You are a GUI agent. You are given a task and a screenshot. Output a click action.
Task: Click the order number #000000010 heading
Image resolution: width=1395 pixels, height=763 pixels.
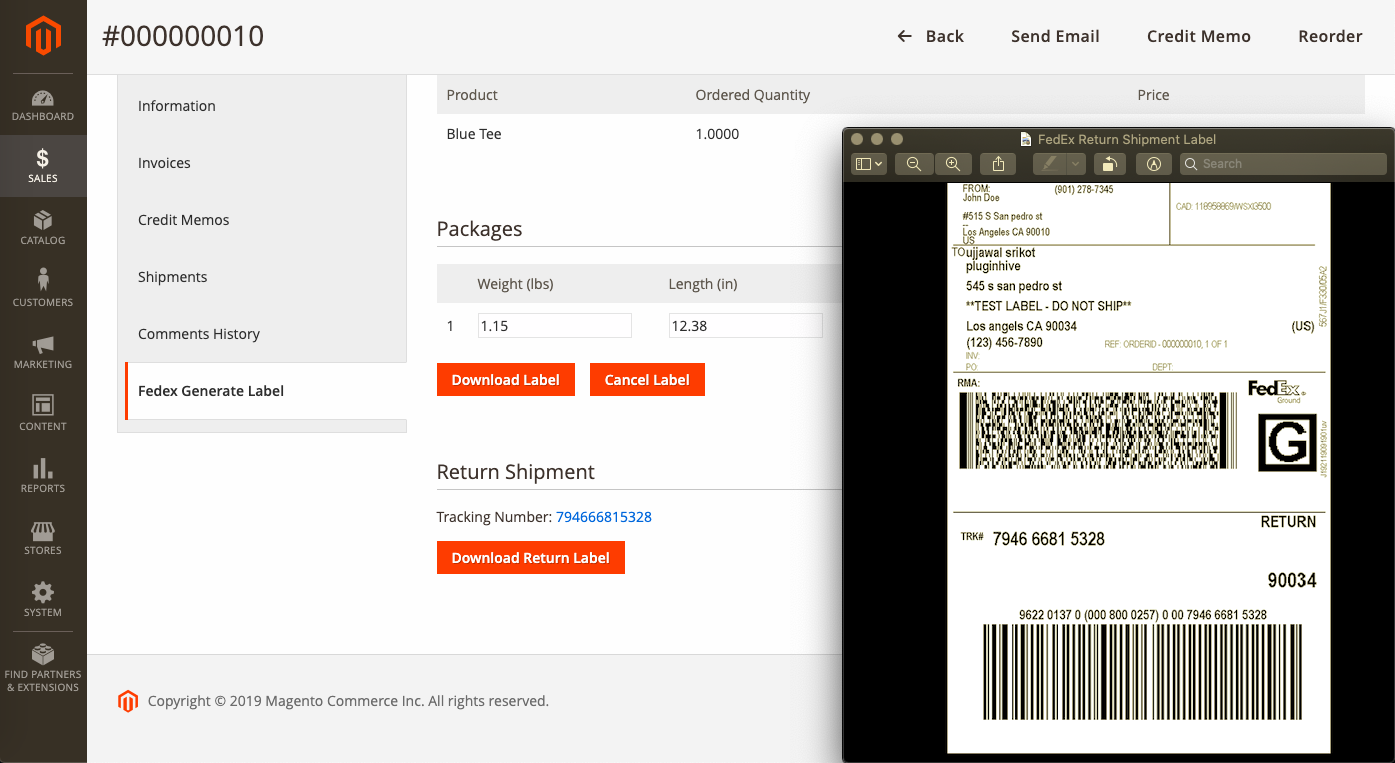(183, 37)
